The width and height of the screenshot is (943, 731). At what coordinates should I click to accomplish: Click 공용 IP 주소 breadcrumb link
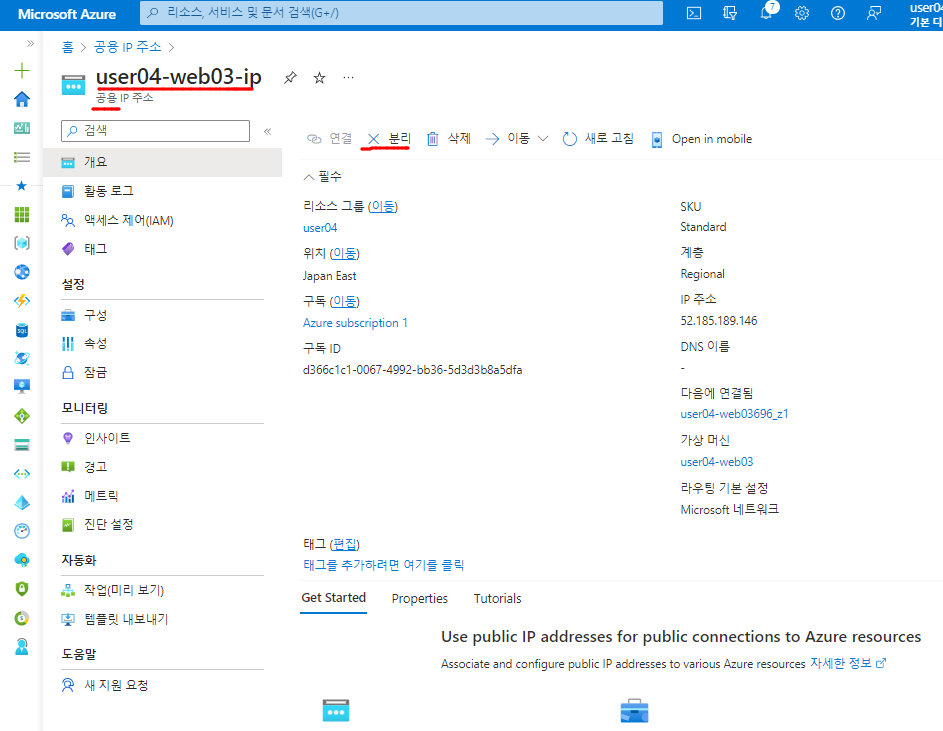[127, 47]
